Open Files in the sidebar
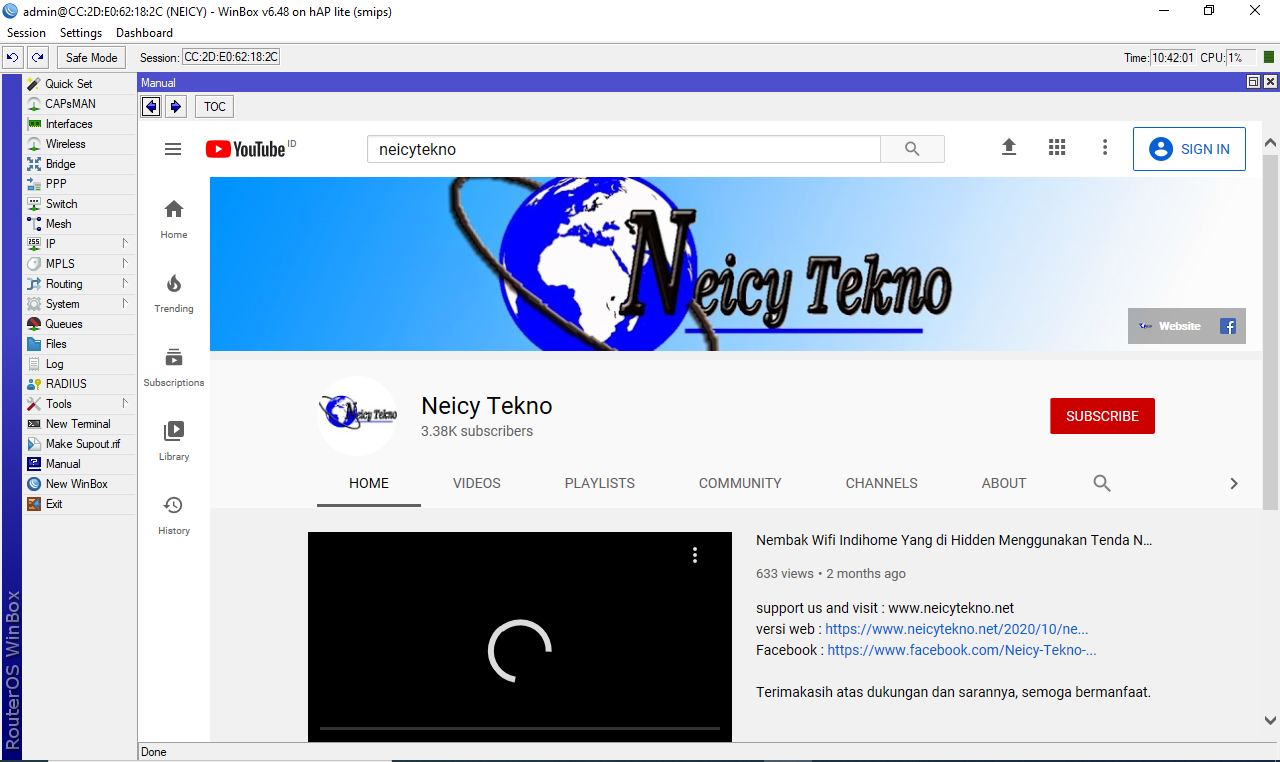The width and height of the screenshot is (1280, 762). point(79,344)
